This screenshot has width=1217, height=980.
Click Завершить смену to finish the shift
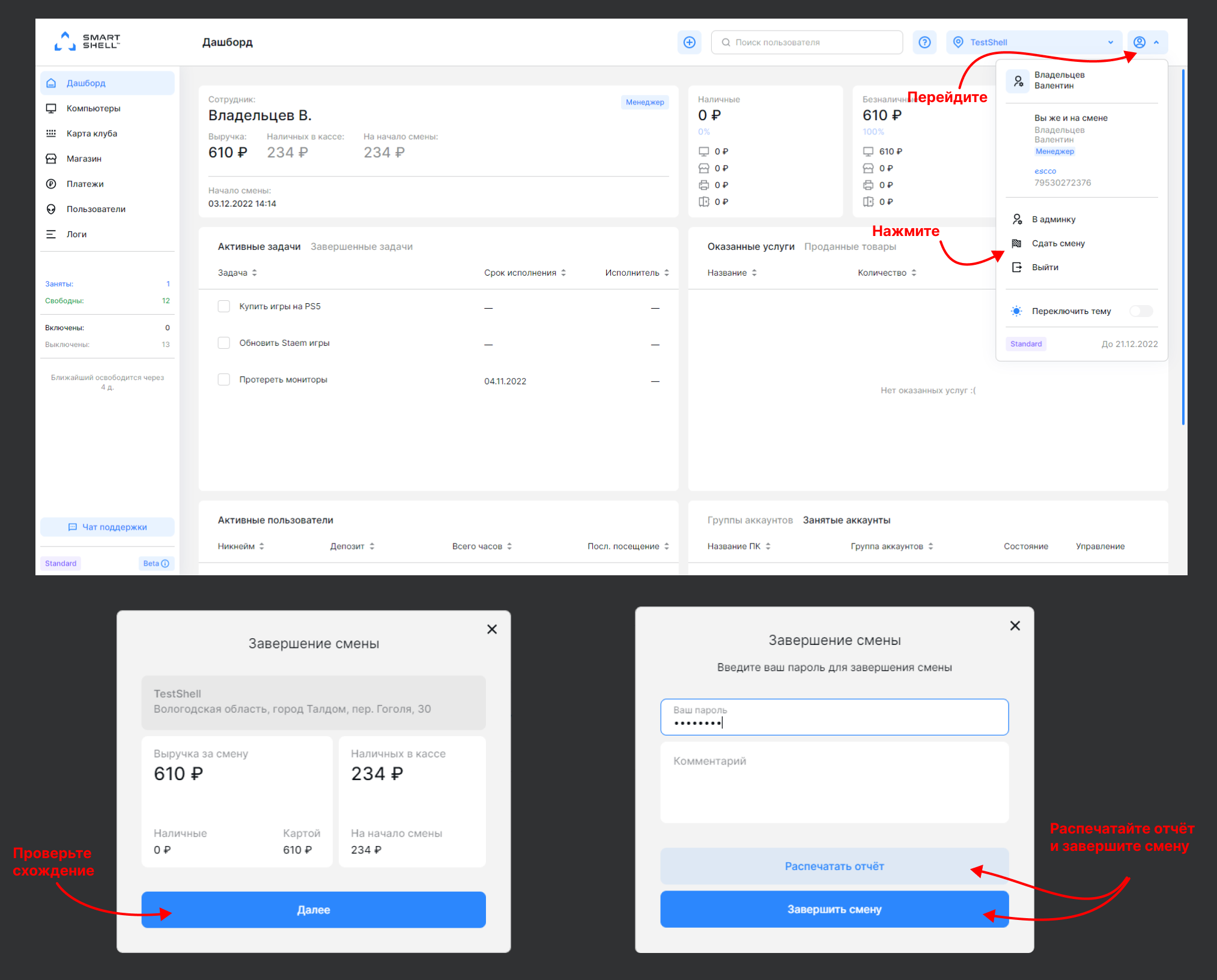834,909
